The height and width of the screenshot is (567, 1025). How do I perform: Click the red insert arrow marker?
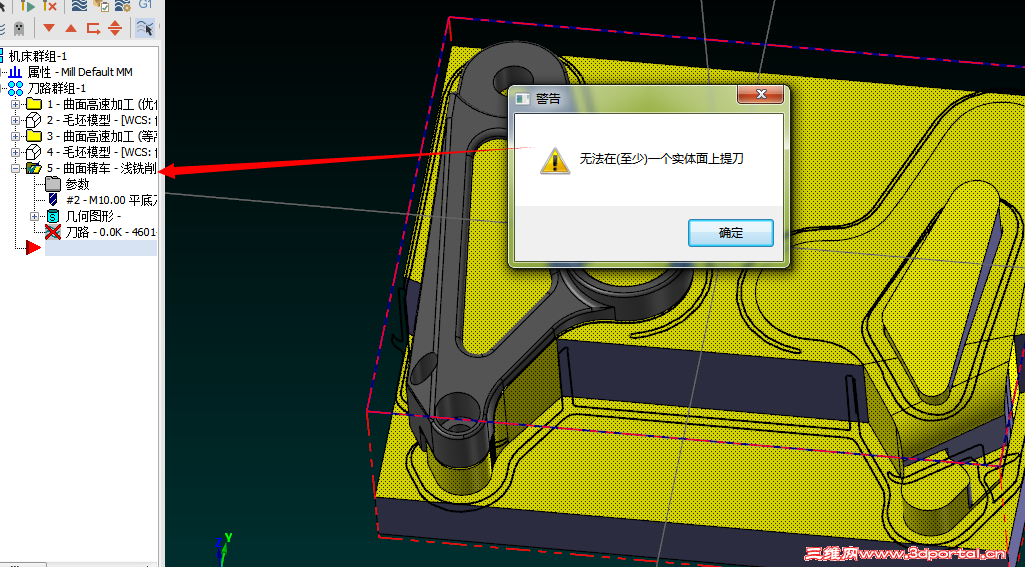(33, 247)
